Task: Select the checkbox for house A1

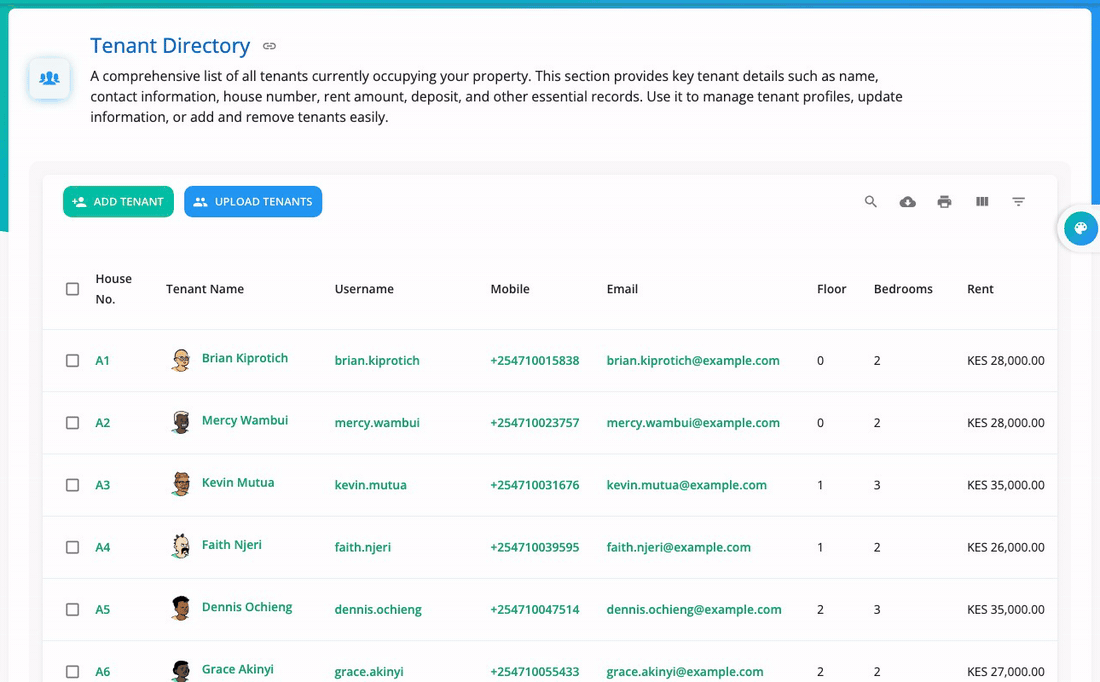Action: tap(72, 361)
